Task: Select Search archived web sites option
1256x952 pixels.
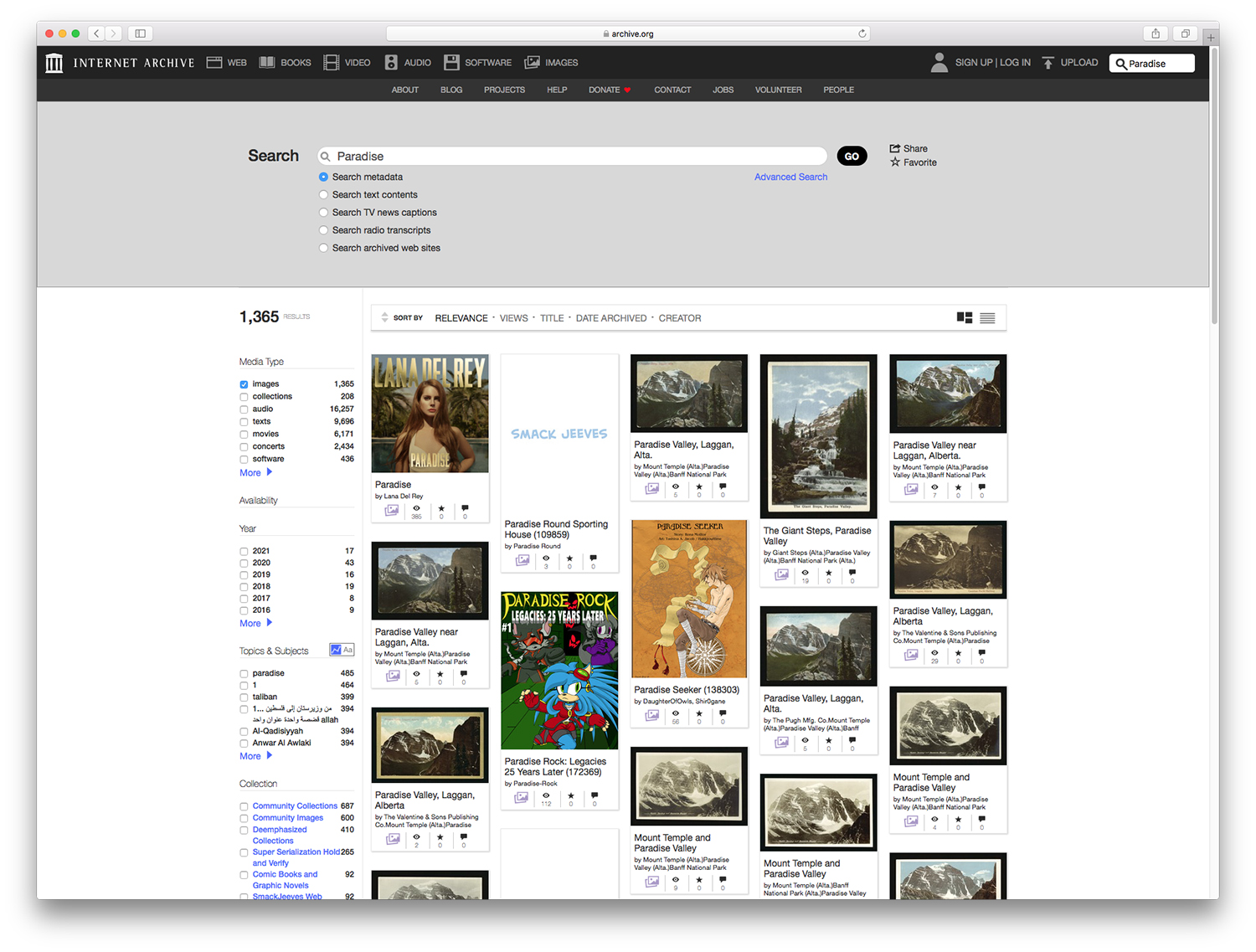Action: 323,248
